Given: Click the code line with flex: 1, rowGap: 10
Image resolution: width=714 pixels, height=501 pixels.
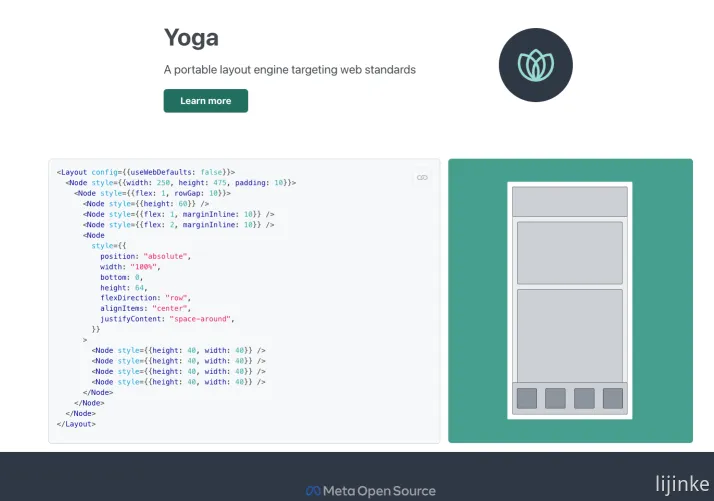Looking at the screenshot, I should [152, 193].
